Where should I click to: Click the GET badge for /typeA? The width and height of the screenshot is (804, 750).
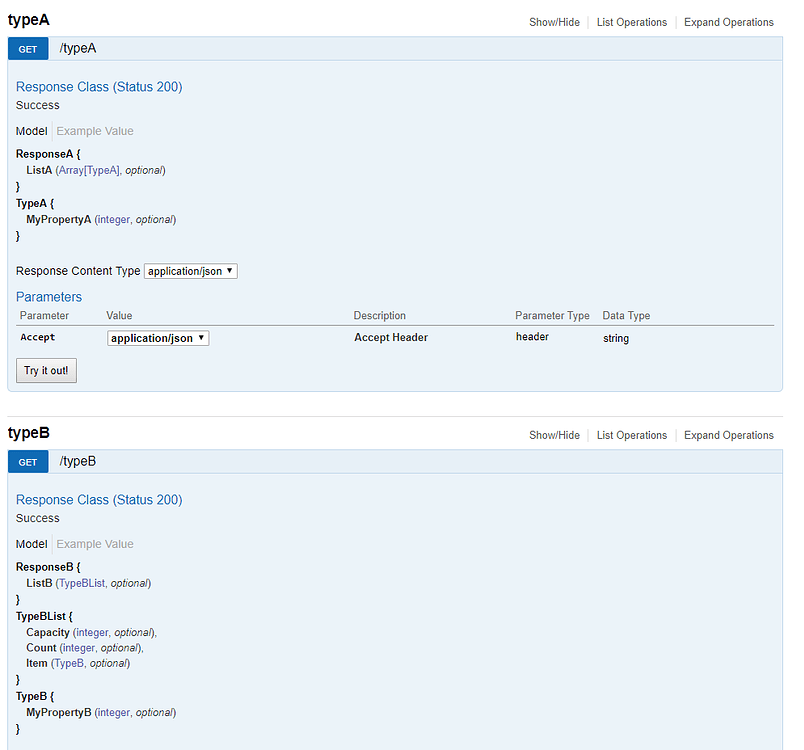(27, 47)
